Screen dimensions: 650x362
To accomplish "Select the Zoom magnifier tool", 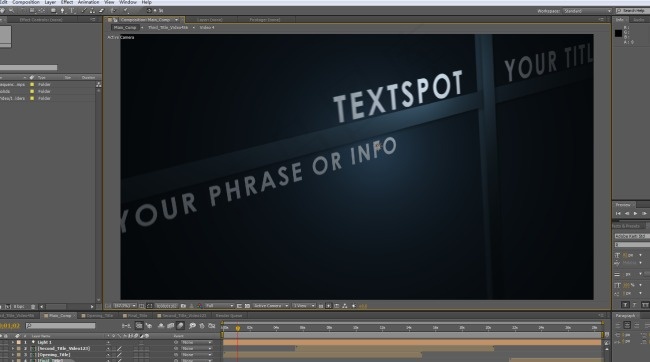I will (11, 10).
